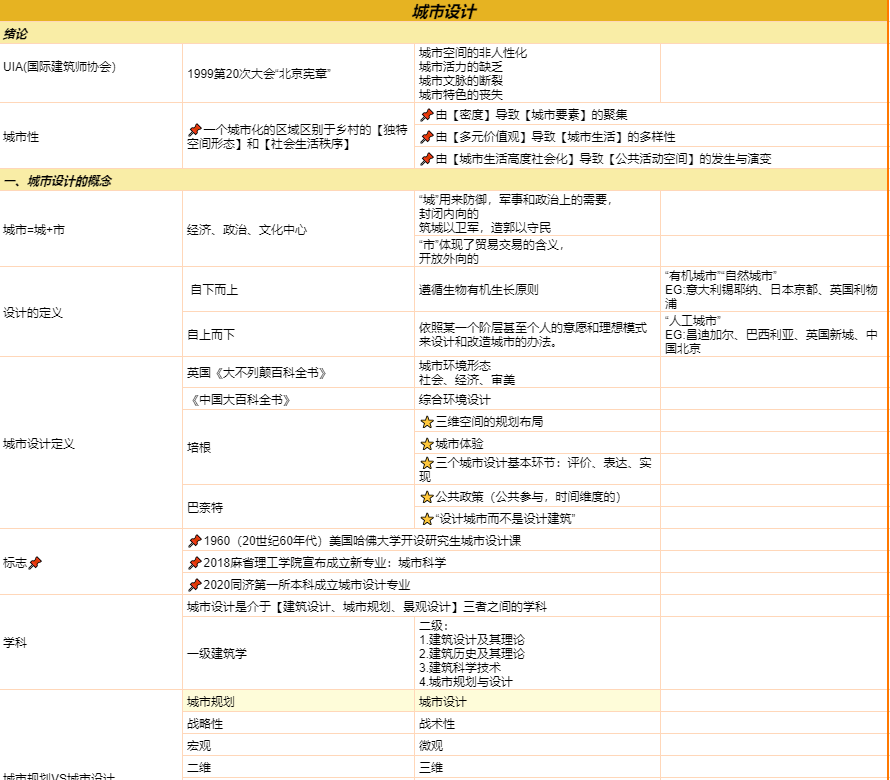Select the 城市设计 title header cell
This screenshot has height=780, width=890.
point(444,11)
